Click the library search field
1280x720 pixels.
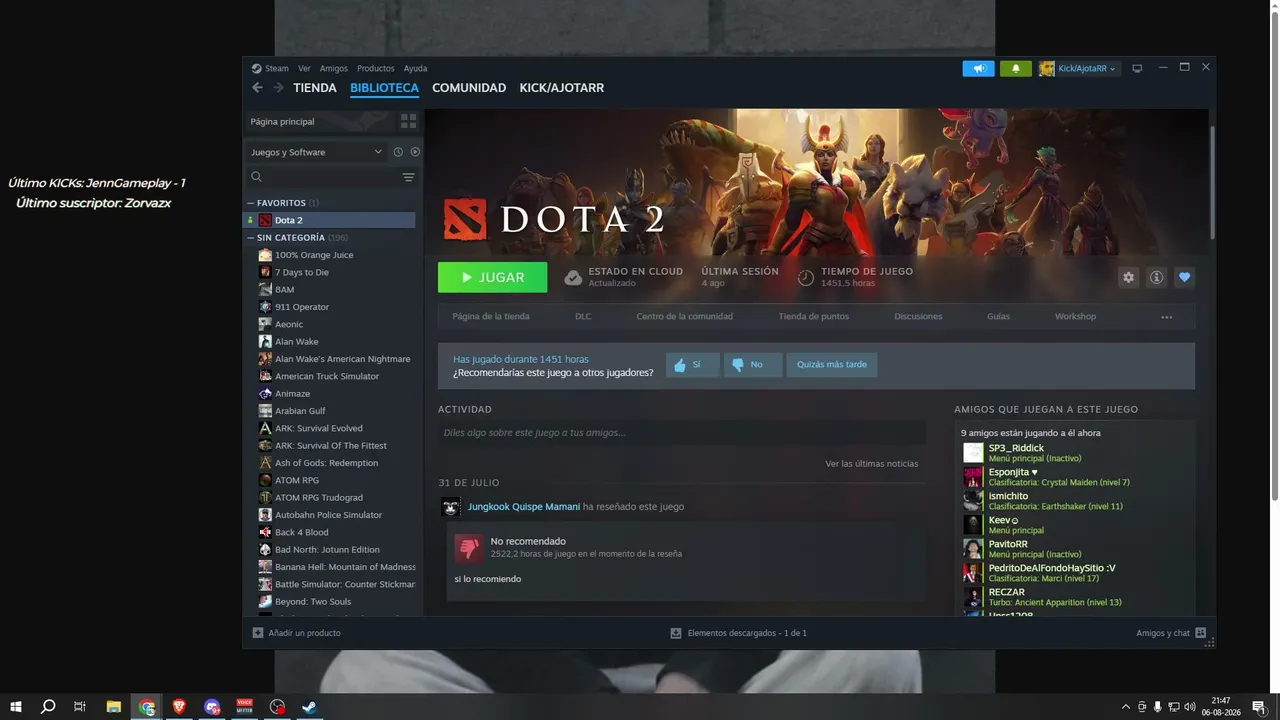pos(321,177)
